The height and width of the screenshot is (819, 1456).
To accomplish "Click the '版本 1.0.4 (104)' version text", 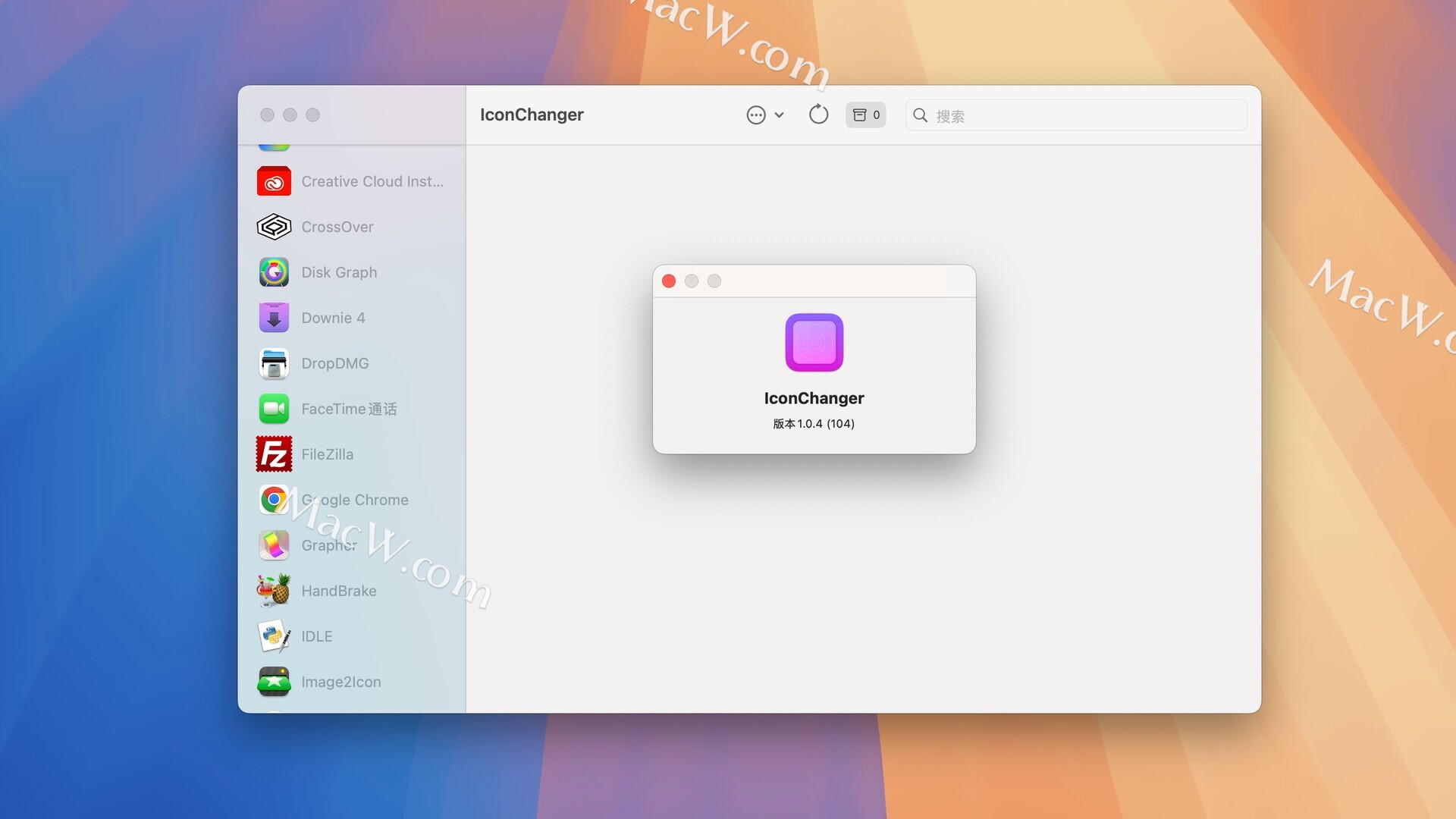I will coord(814,424).
